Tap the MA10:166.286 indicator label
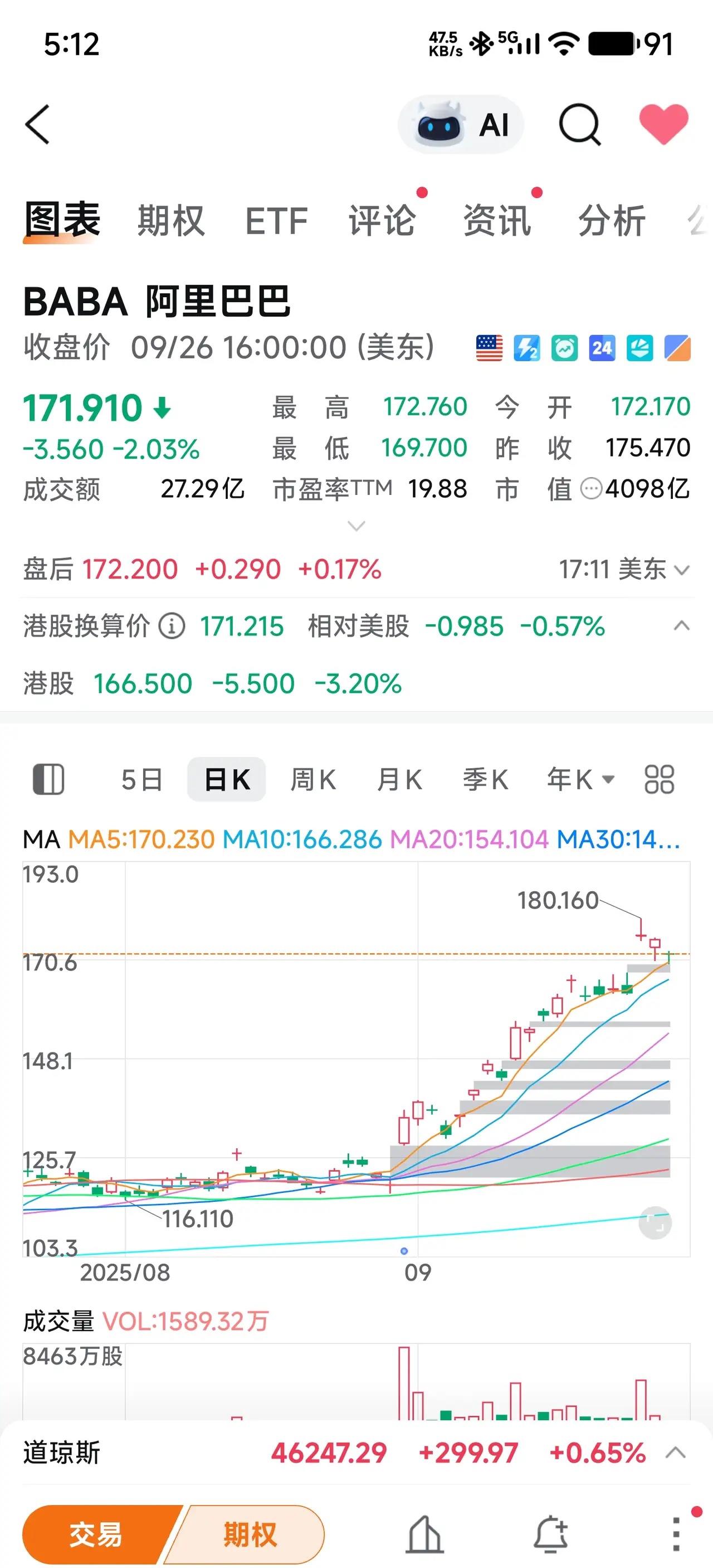This screenshot has width=713, height=1568. tap(302, 839)
